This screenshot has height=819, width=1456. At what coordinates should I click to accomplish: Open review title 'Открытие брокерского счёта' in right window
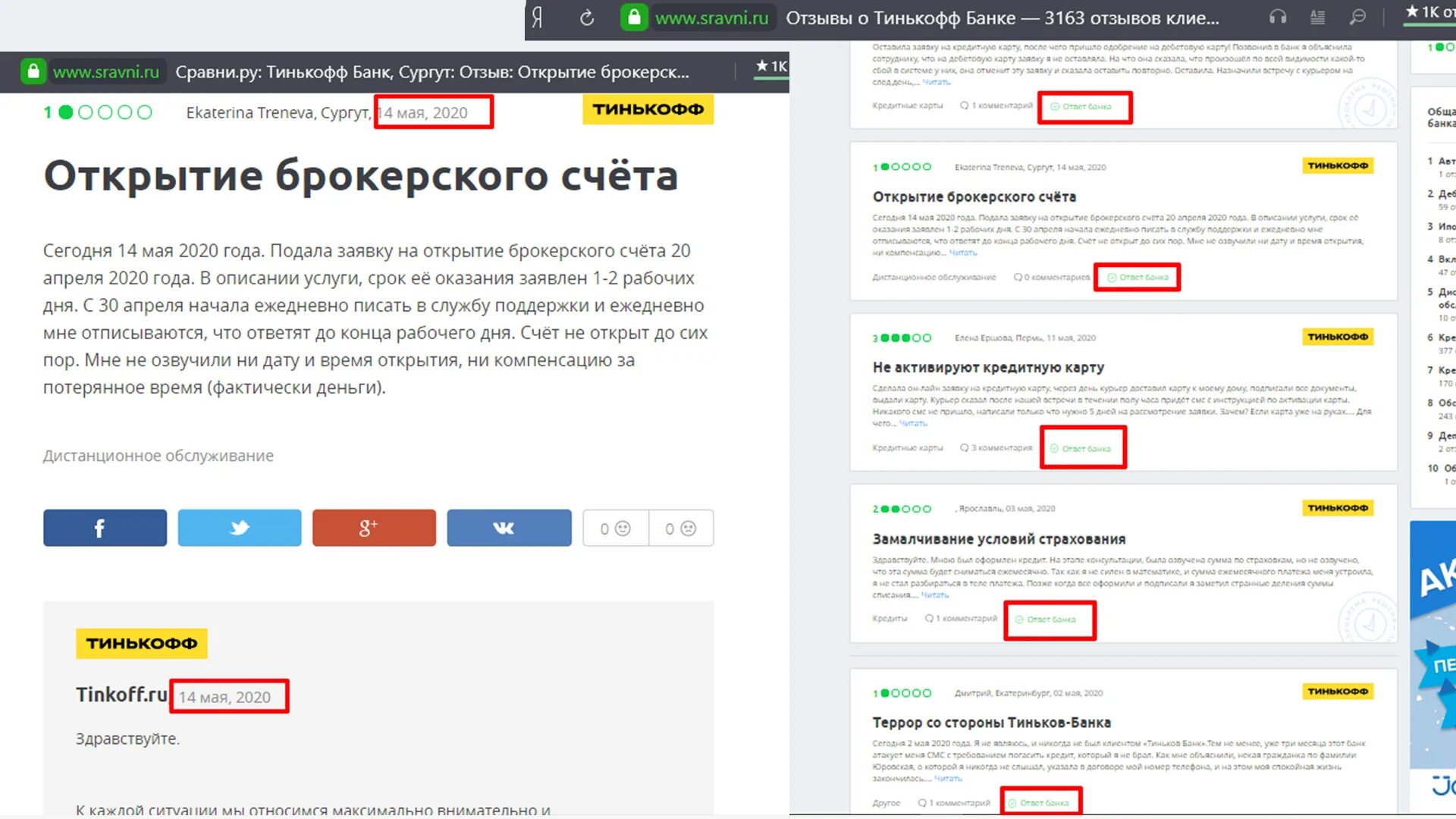974,196
